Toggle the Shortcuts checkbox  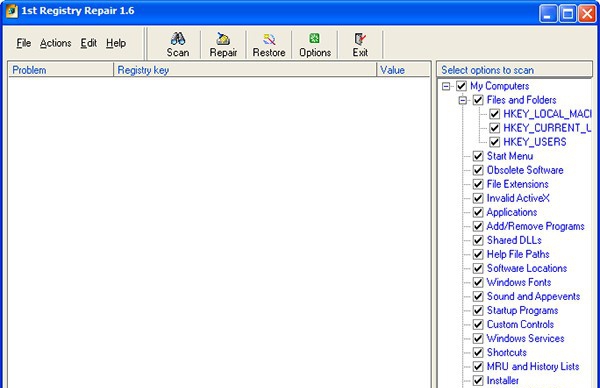[x=478, y=353]
